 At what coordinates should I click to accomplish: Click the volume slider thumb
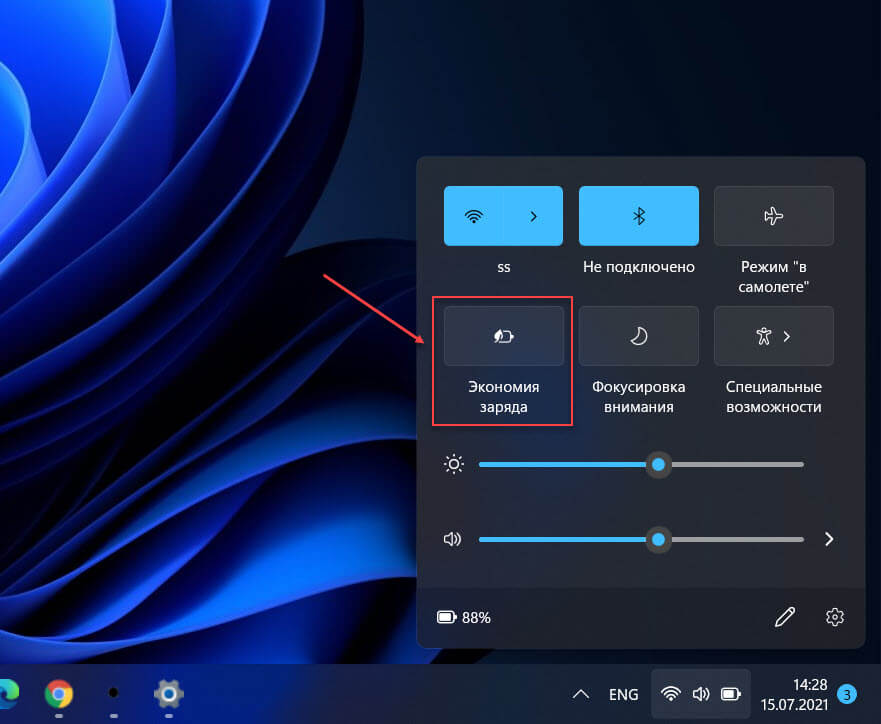click(658, 539)
